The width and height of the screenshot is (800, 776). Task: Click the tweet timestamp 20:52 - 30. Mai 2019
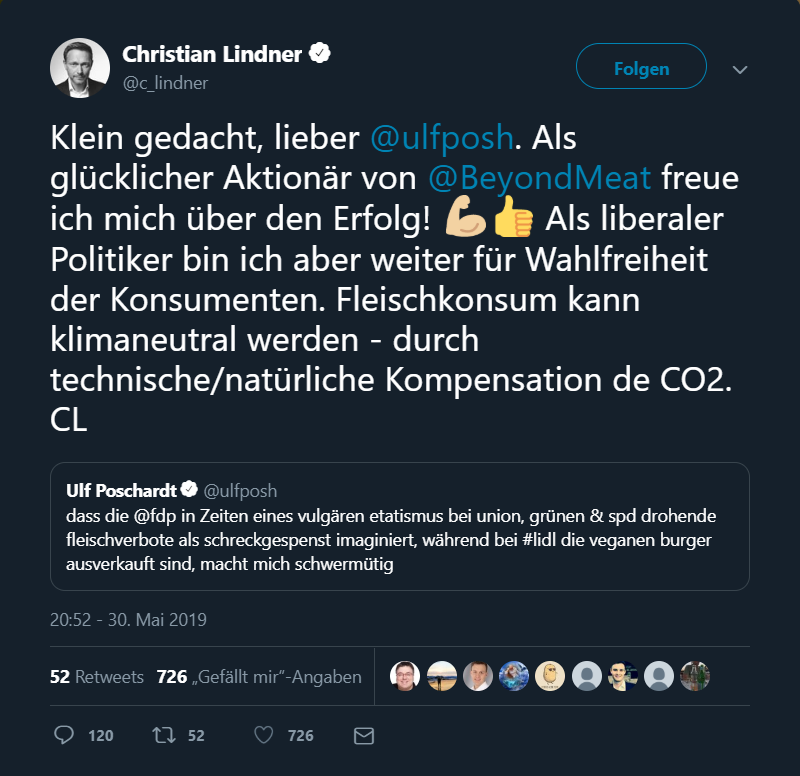128,620
